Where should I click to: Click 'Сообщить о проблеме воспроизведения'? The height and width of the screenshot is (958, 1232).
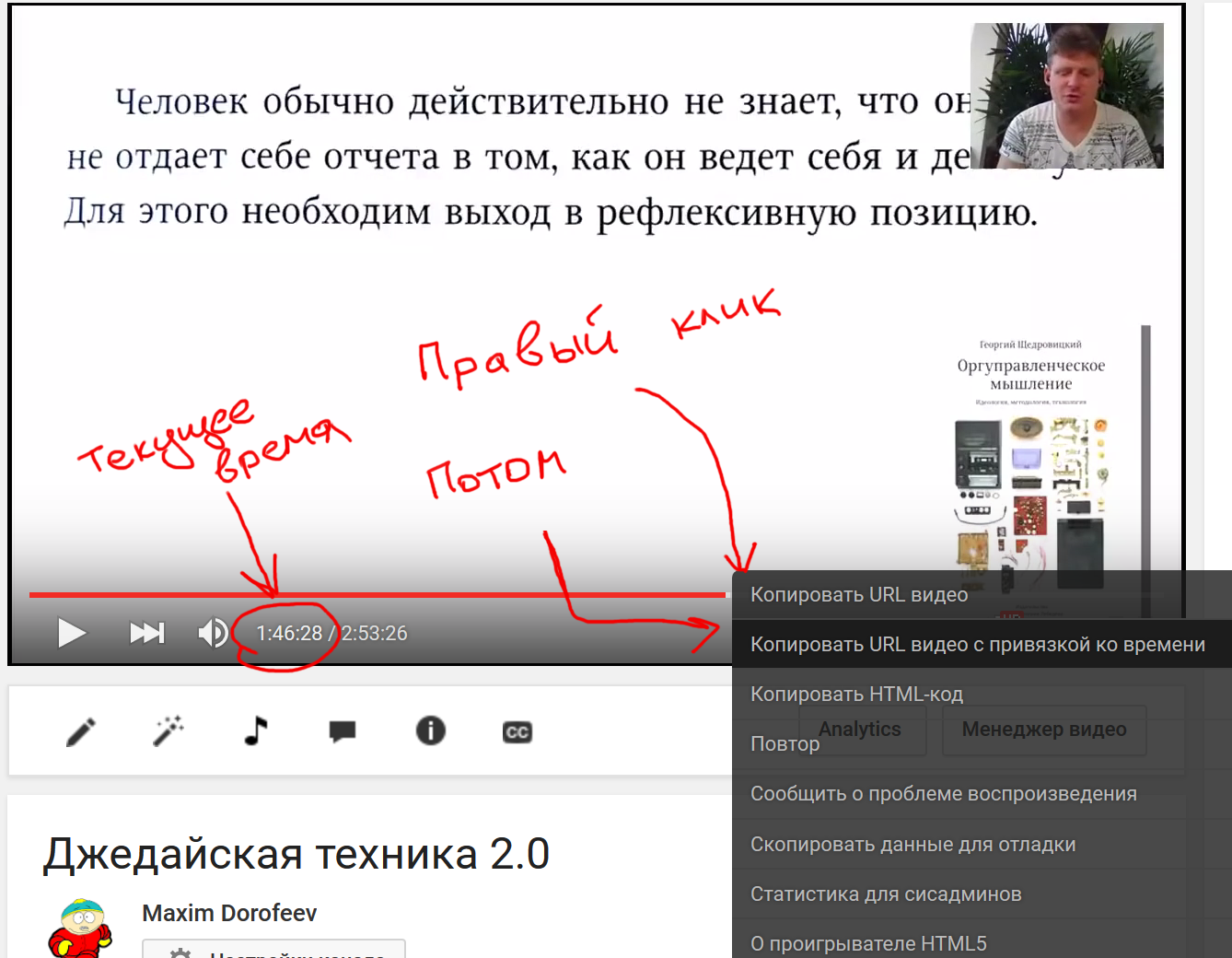pyautogui.click(x=943, y=794)
